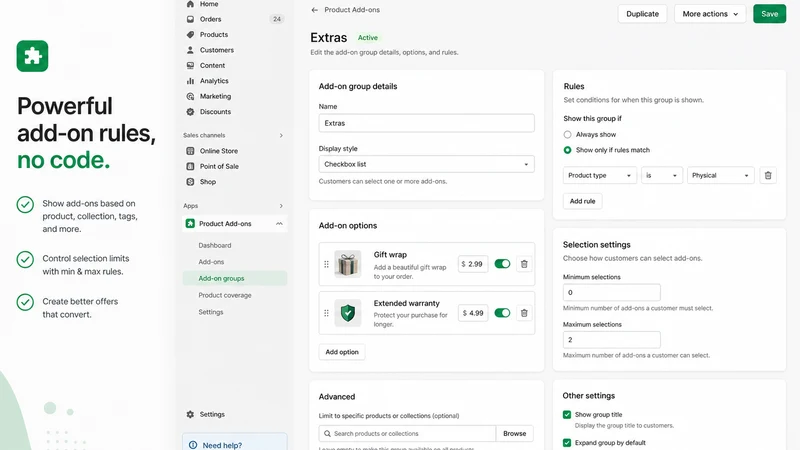Click the Extended warranty drag handle
Screen dimensions: 800x450
point(327,313)
